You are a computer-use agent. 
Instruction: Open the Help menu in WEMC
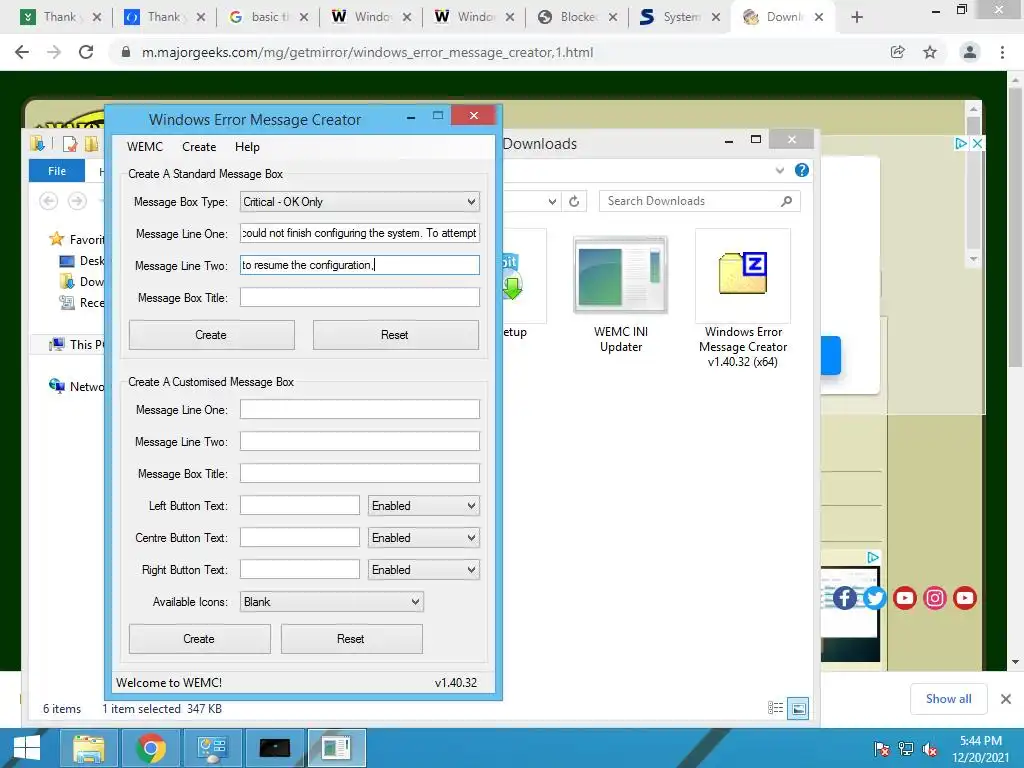tap(247, 147)
